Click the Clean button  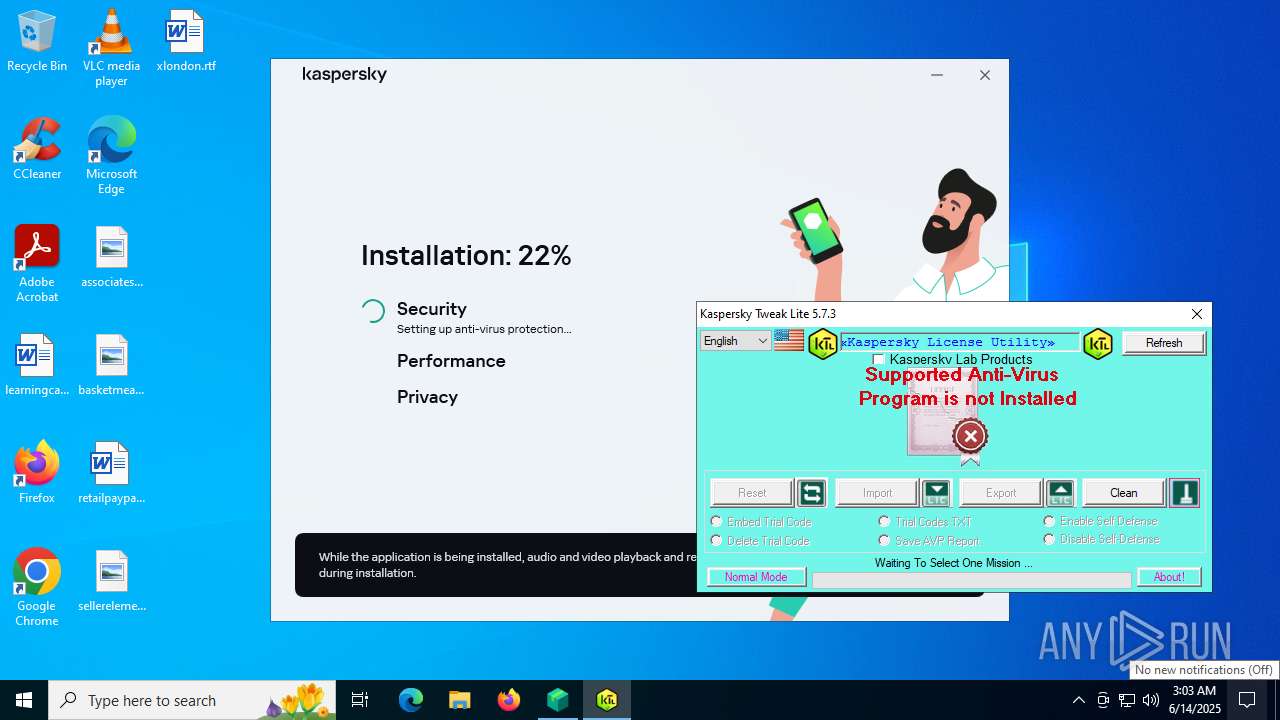pyautogui.click(x=1124, y=493)
